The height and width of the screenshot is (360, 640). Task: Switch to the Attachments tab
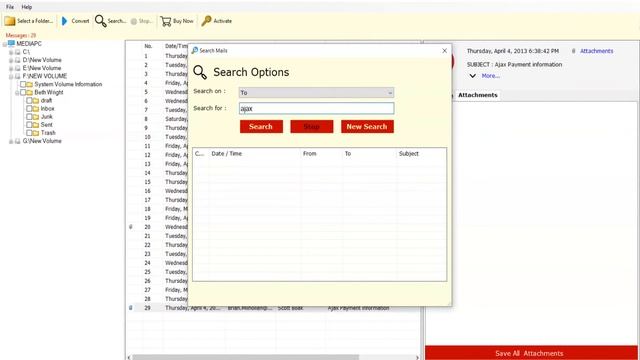coord(478,95)
